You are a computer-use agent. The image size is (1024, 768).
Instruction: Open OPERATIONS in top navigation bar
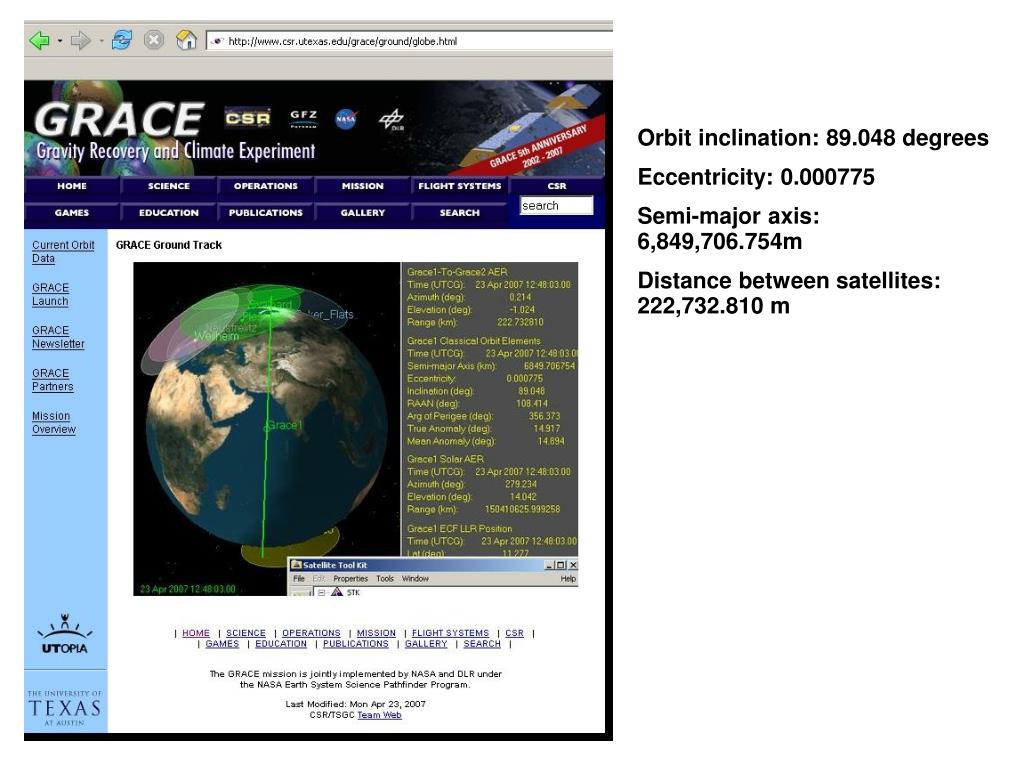(x=266, y=186)
